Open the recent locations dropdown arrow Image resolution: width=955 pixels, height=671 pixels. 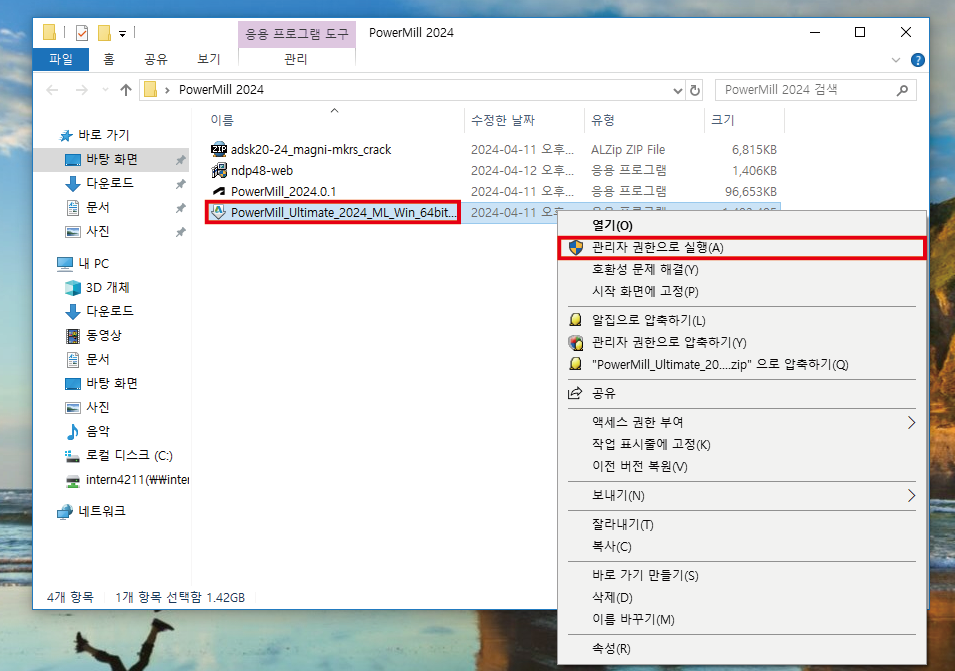click(105, 90)
